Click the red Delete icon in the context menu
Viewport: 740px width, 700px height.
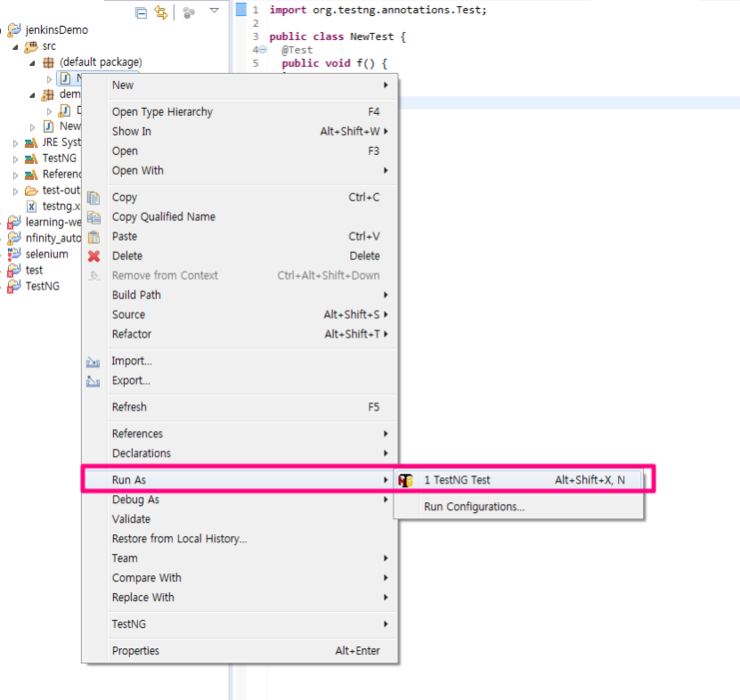pyautogui.click(x=94, y=256)
